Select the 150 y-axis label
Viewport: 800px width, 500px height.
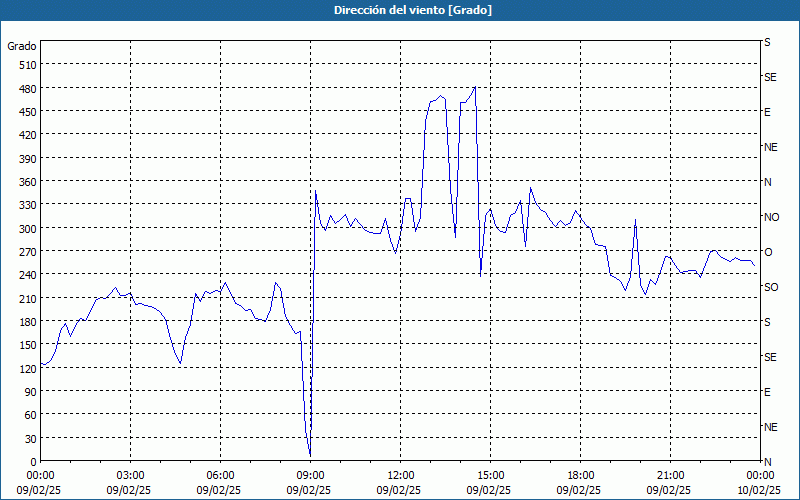(29, 345)
